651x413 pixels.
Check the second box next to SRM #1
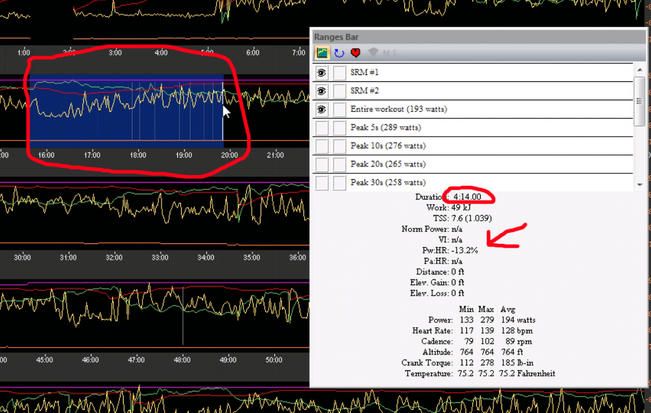pyautogui.click(x=340, y=73)
